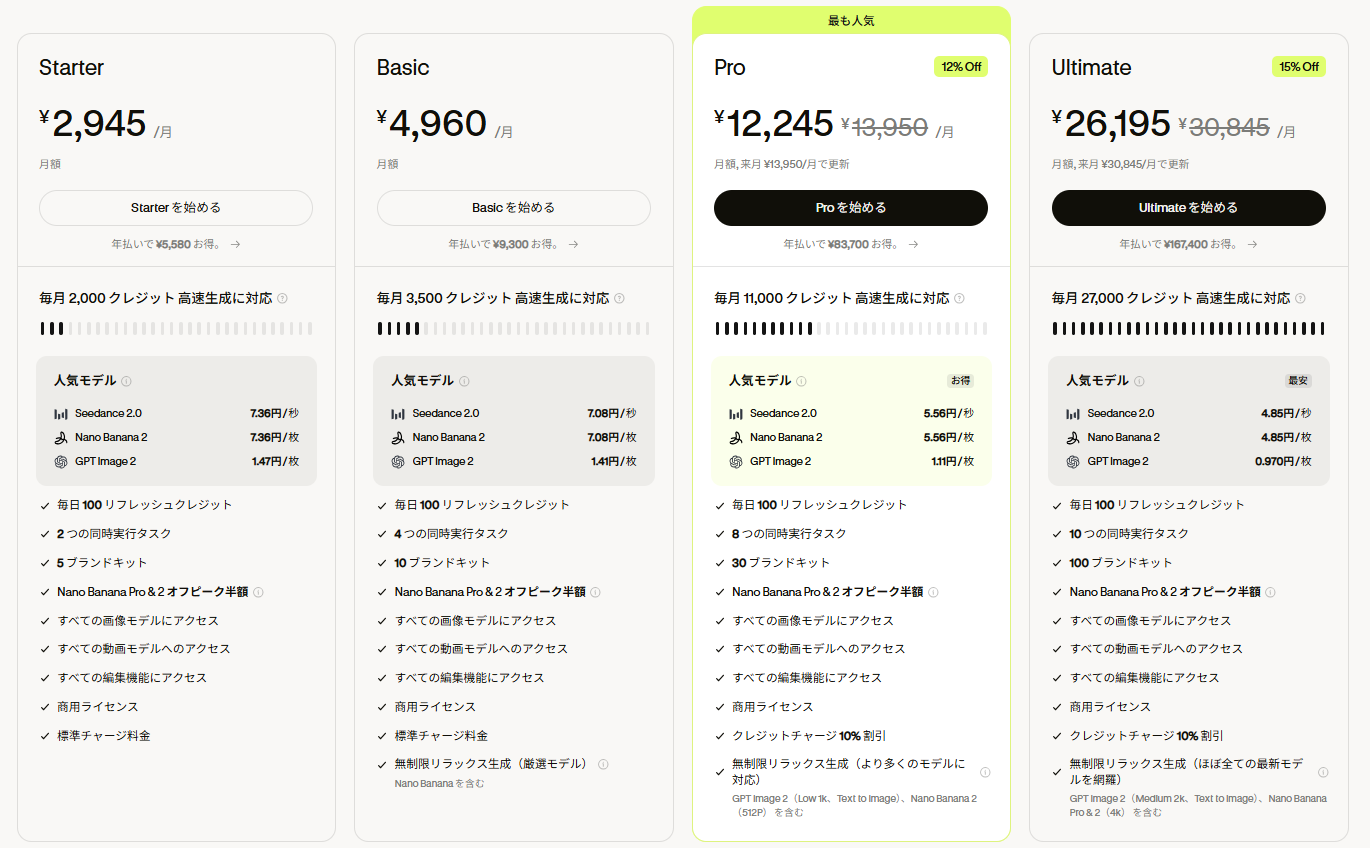Screen dimensions: 1370x848
Task: Follow the 年払いで ¥83,700 お得 link
Action: coord(851,244)
